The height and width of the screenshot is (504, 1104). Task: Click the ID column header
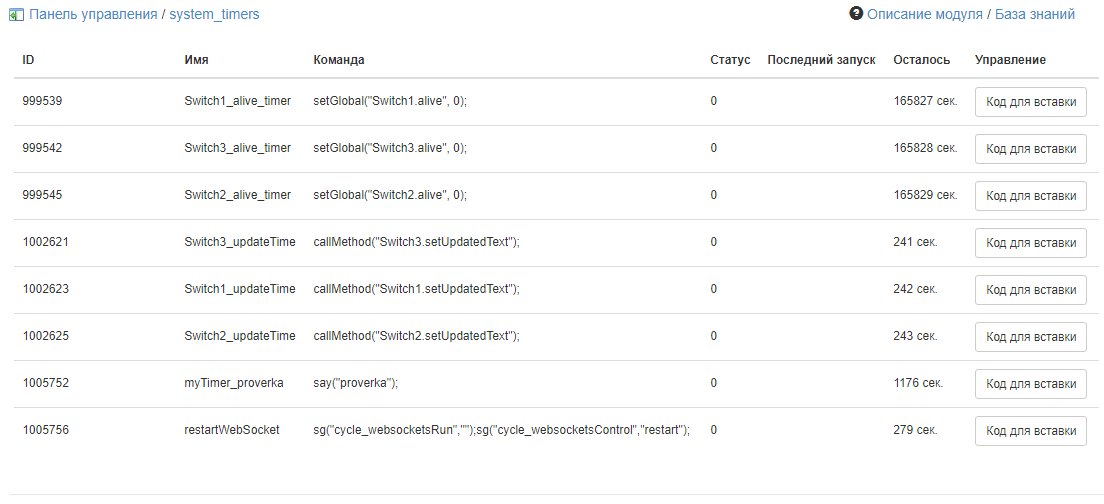[x=29, y=60]
